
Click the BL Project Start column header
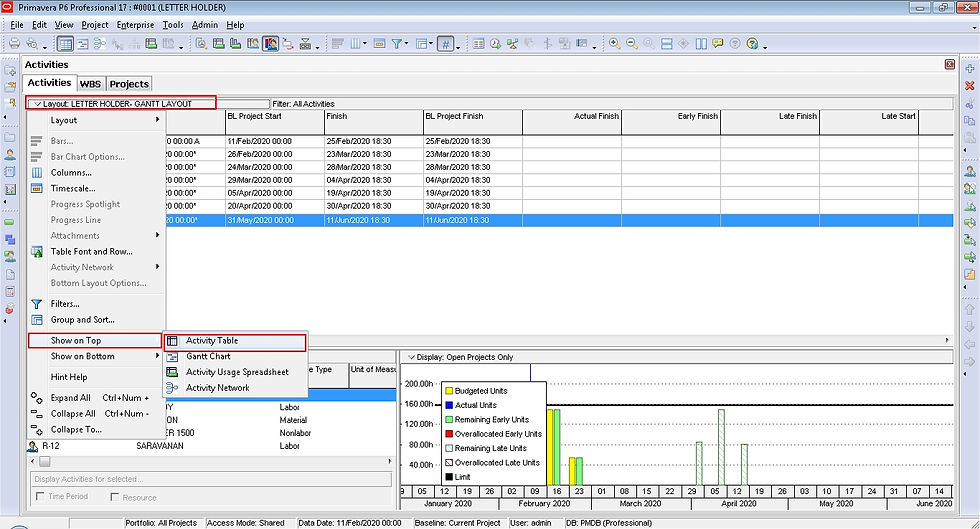tap(274, 122)
